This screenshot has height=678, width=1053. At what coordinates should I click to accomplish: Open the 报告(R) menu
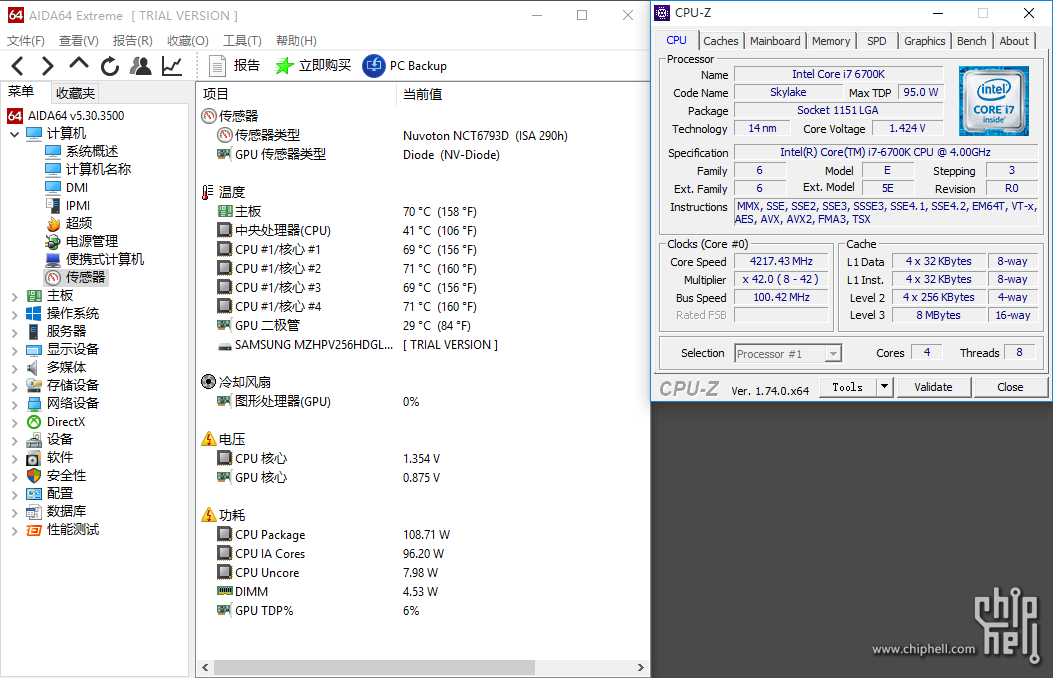pyautogui.click(x=132, y=41)
